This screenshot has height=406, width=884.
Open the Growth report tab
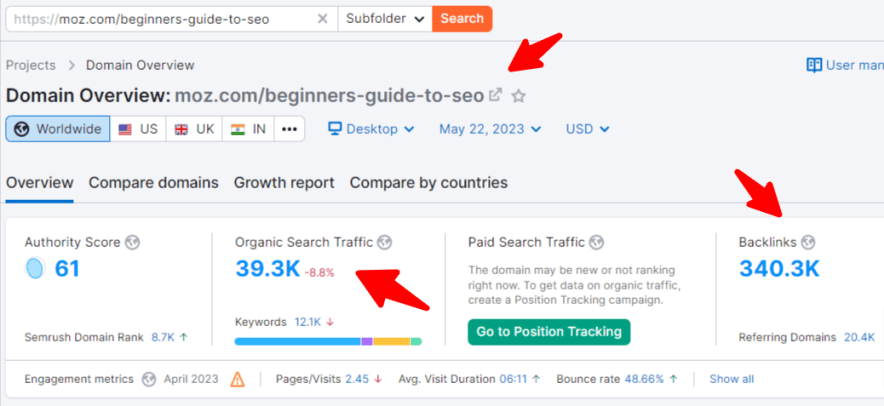(284, 183)
